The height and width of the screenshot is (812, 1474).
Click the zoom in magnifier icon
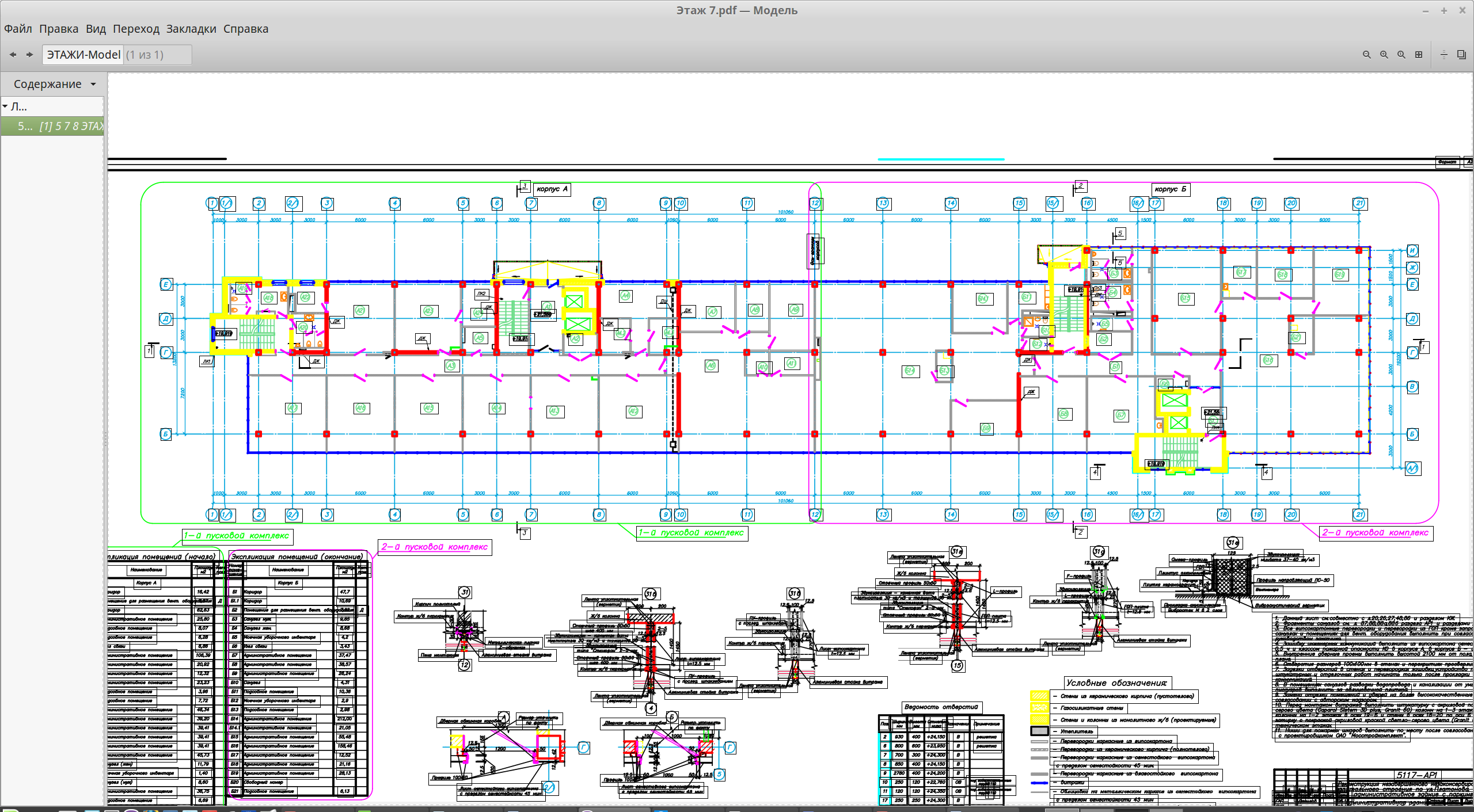pos(1384,55)
